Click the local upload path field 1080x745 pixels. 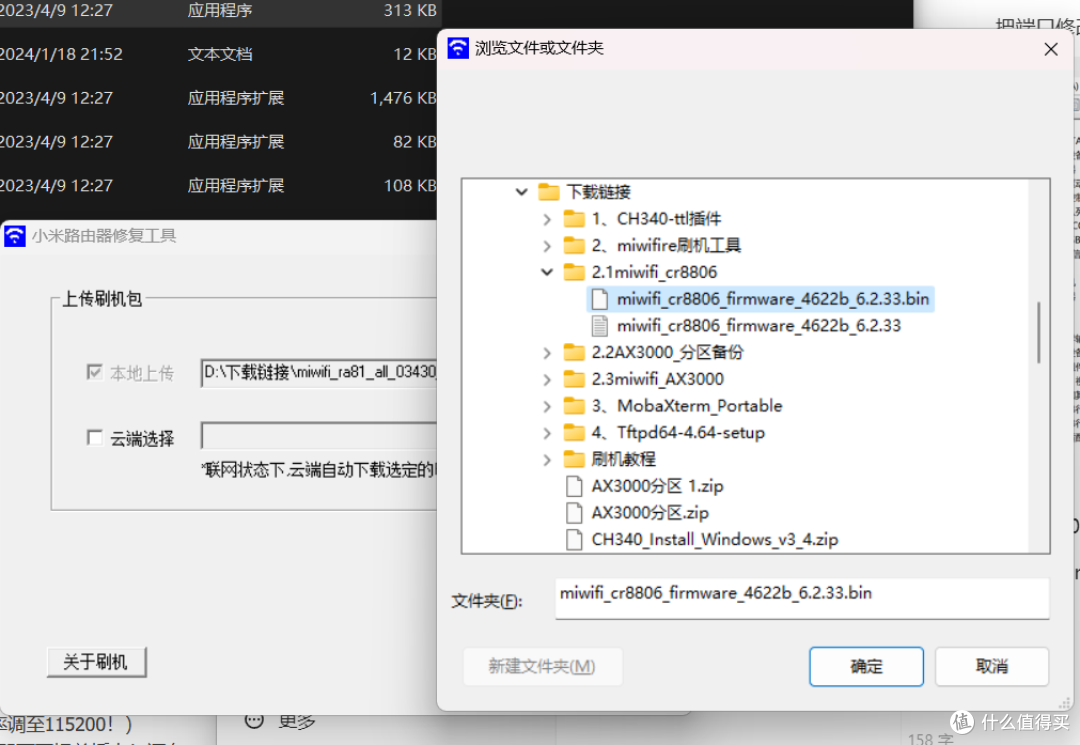[x=319, y=372]
